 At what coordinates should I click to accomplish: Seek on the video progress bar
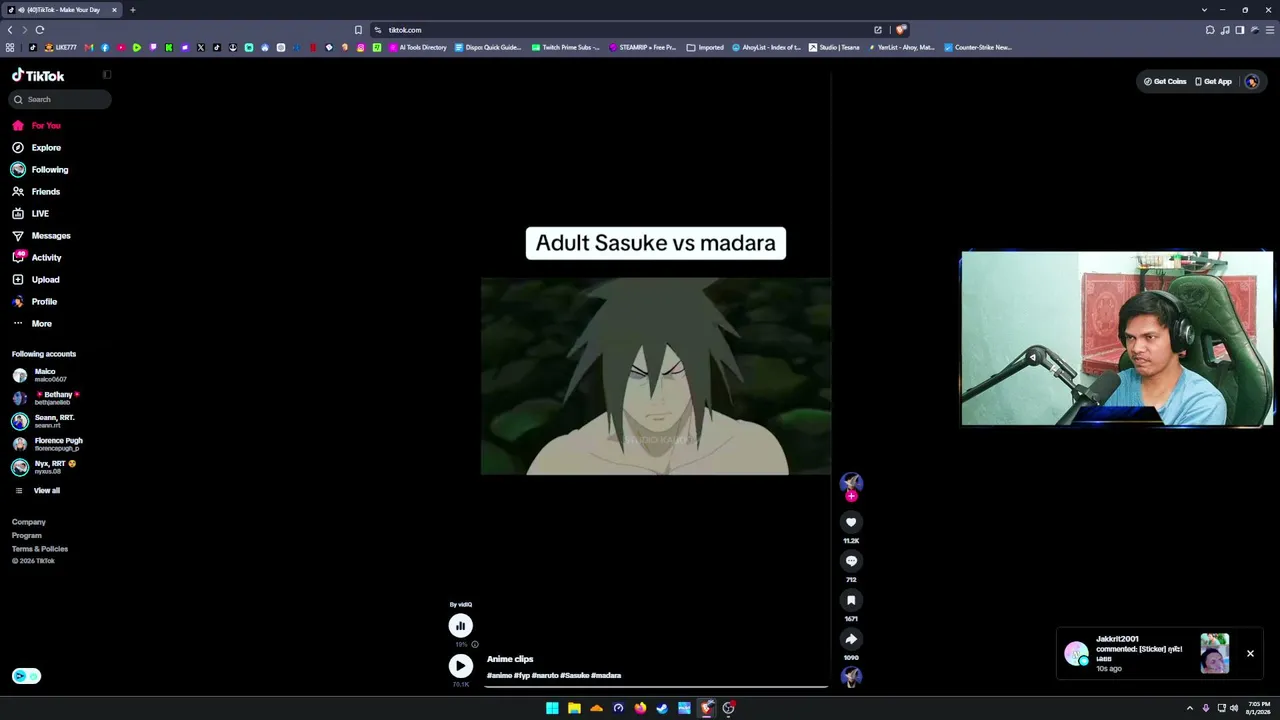point(657,687)
